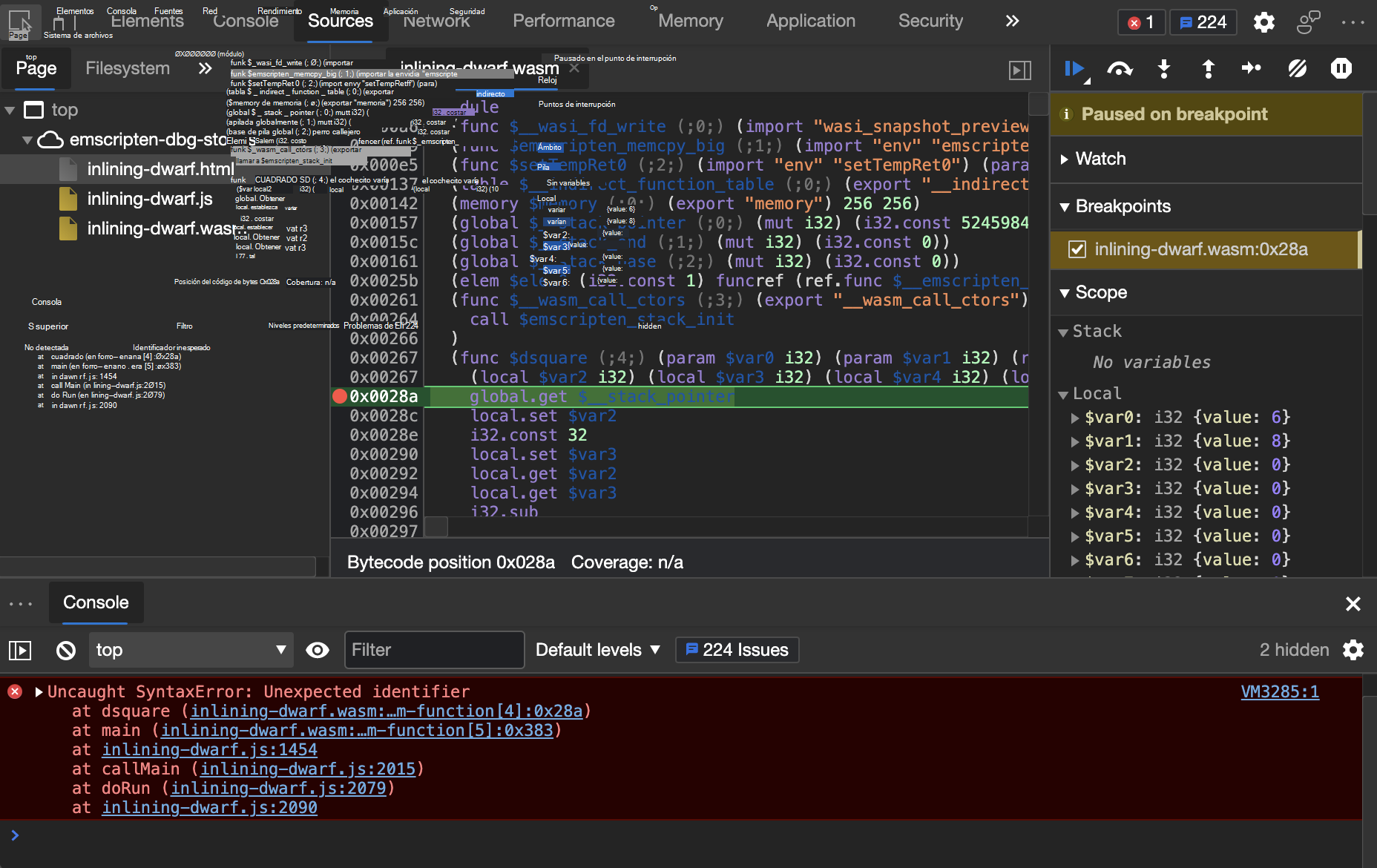Click the console Filter input field
Image resolution: width=1377 pixels, height=868 pixels.
[434, 650]
